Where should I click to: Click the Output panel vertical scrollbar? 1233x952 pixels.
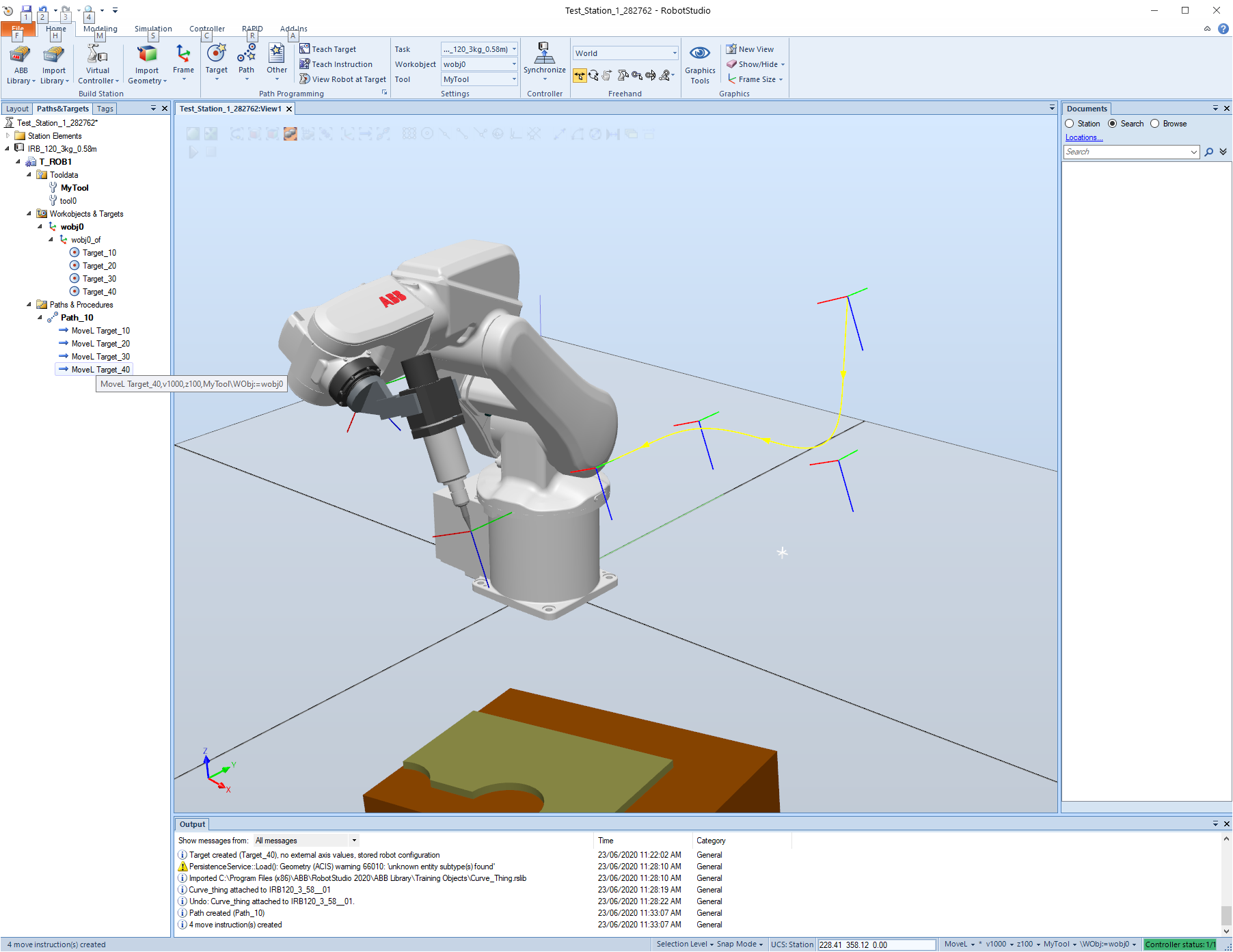(1226, 885)
